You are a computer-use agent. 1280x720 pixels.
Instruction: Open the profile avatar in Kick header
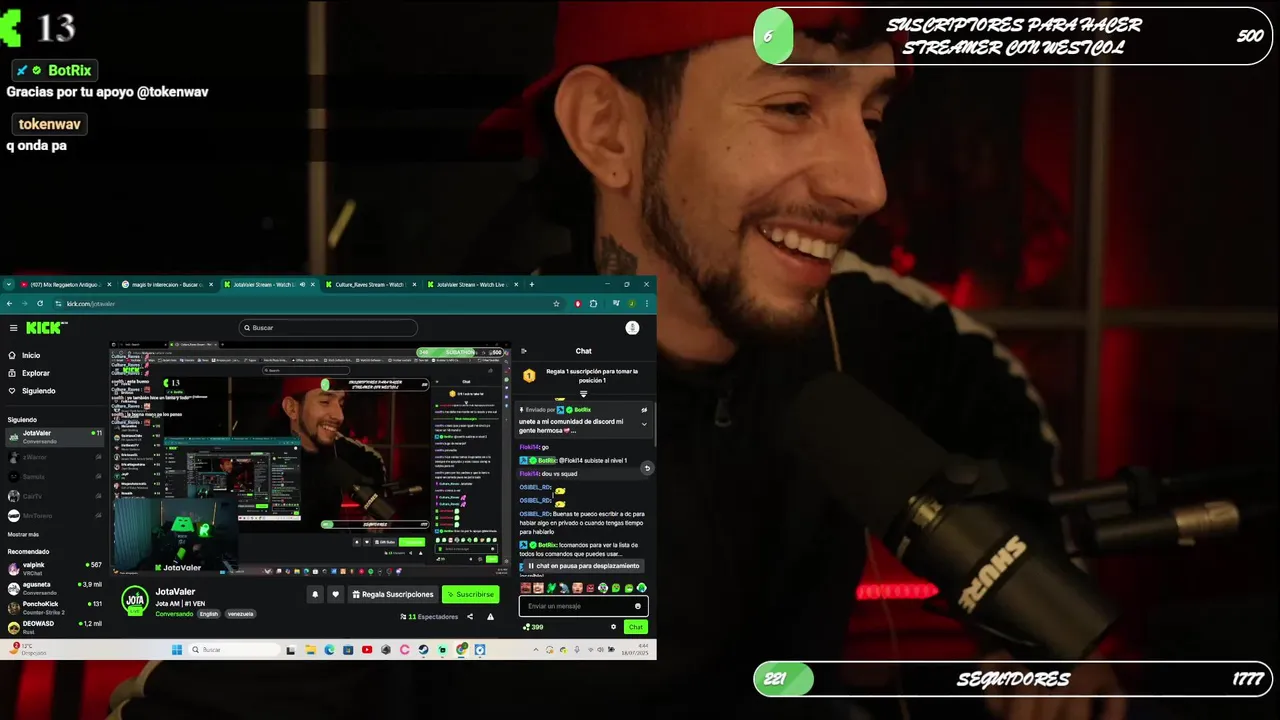point(632,328)
